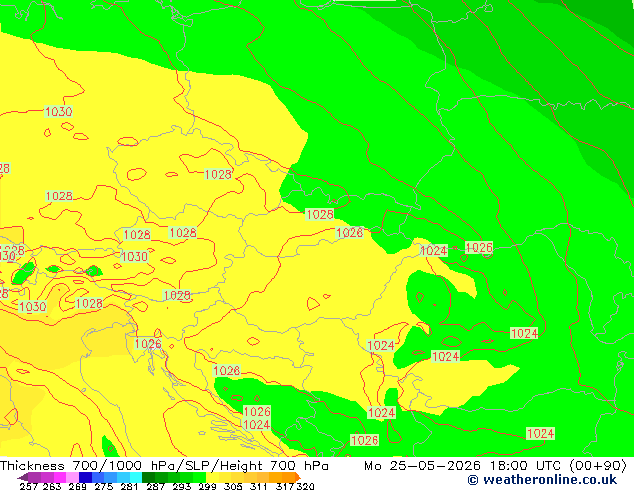Viewport: 634px width, 490px height.
Task: Click the legend value 281
Action: point(129,486)
